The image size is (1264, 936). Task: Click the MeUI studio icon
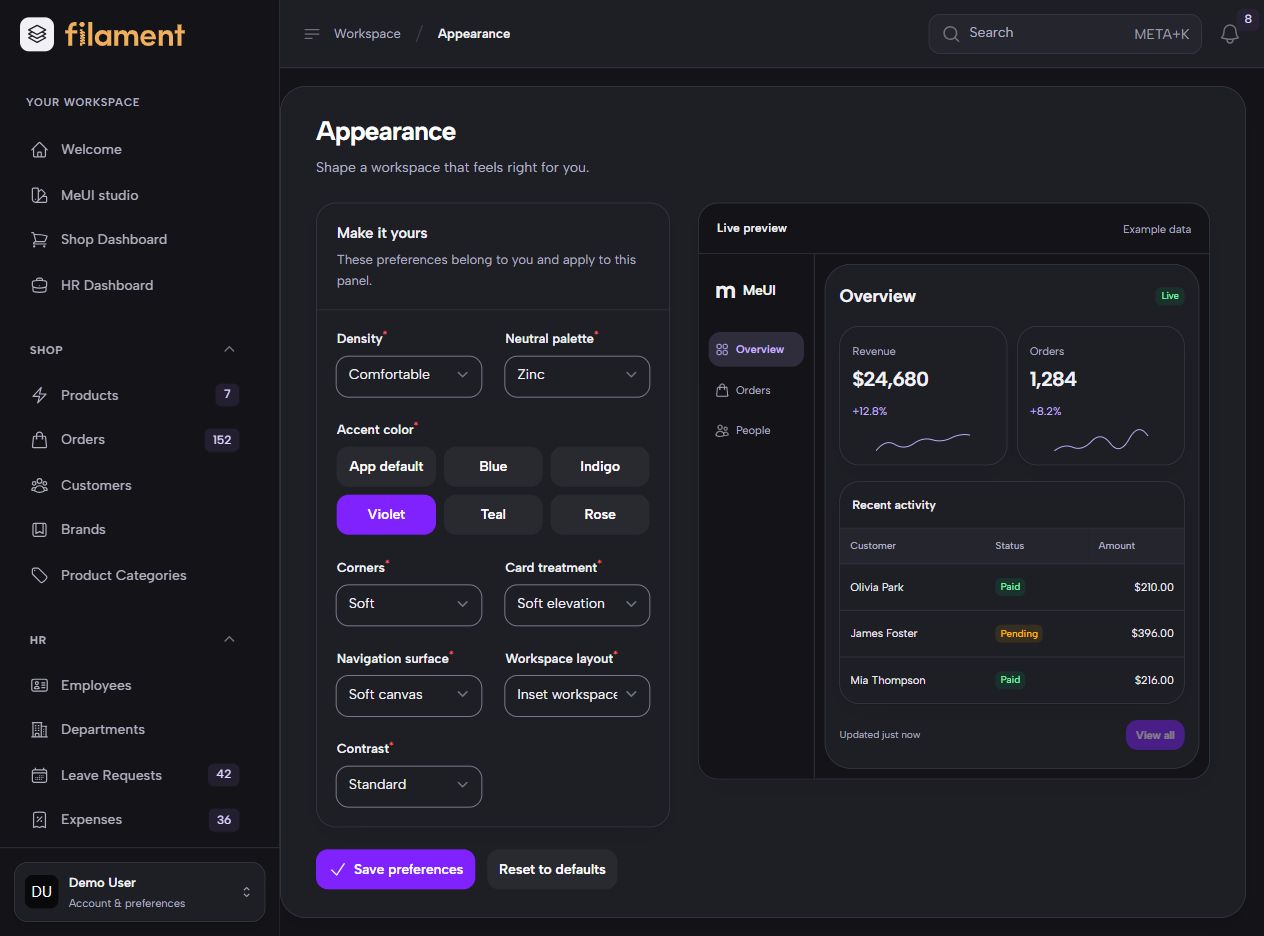point(40,195)
